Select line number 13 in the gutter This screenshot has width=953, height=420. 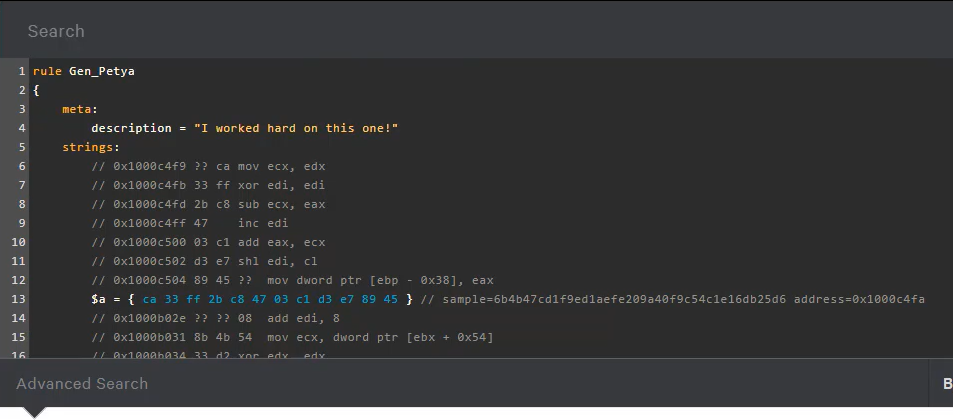(18, 299)
